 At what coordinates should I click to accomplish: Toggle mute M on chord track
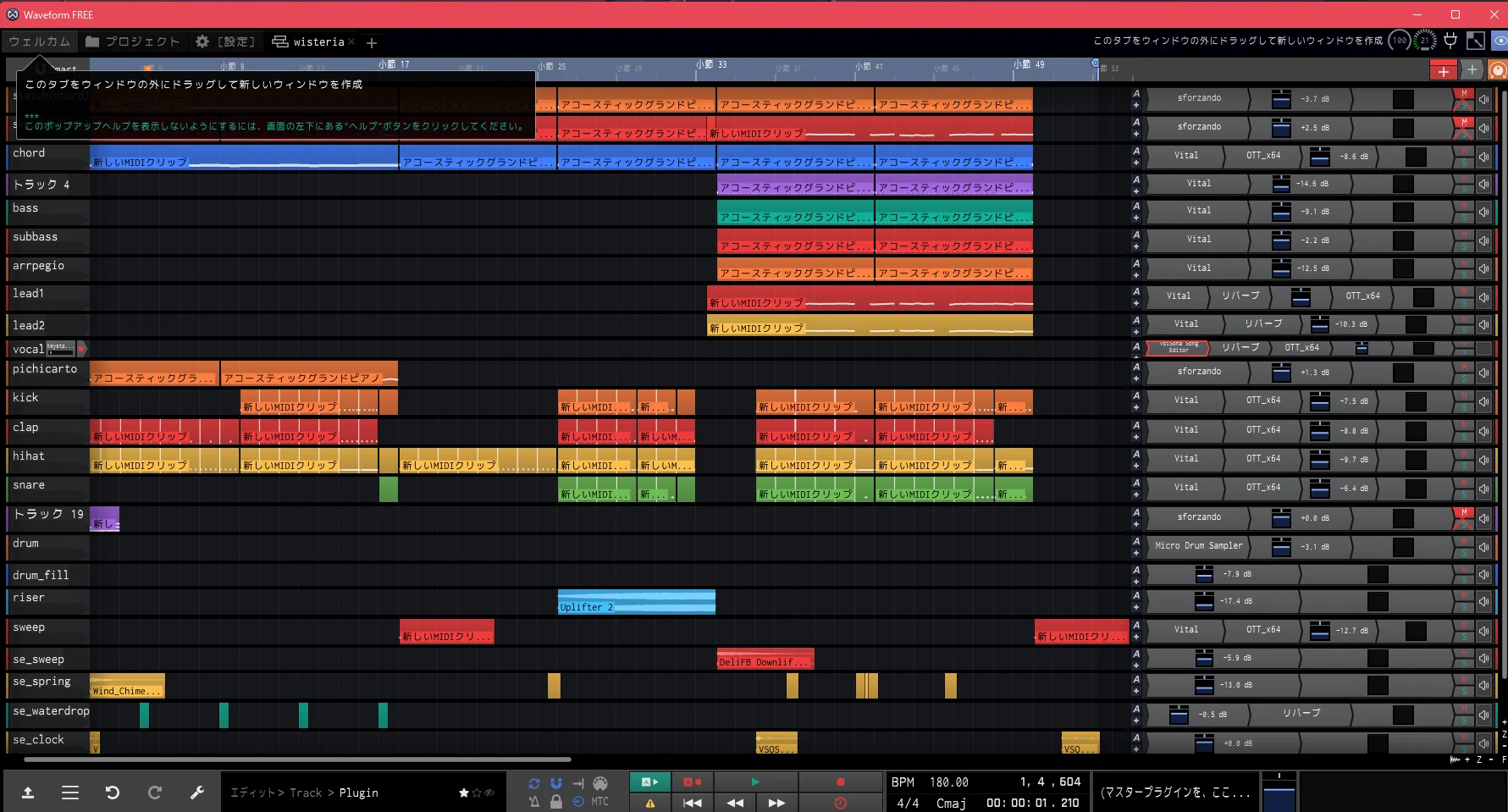(x=1464, y=152)
